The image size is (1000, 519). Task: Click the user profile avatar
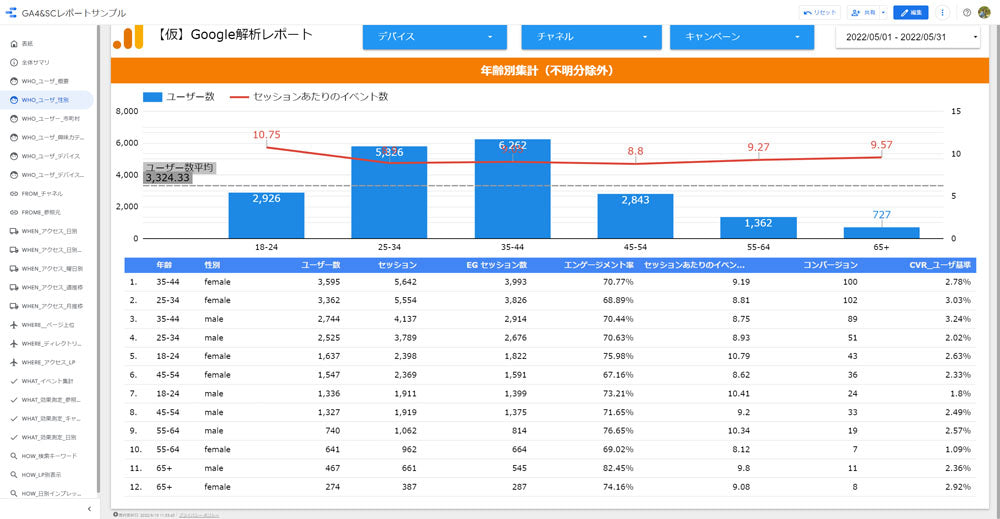(984, 13)
